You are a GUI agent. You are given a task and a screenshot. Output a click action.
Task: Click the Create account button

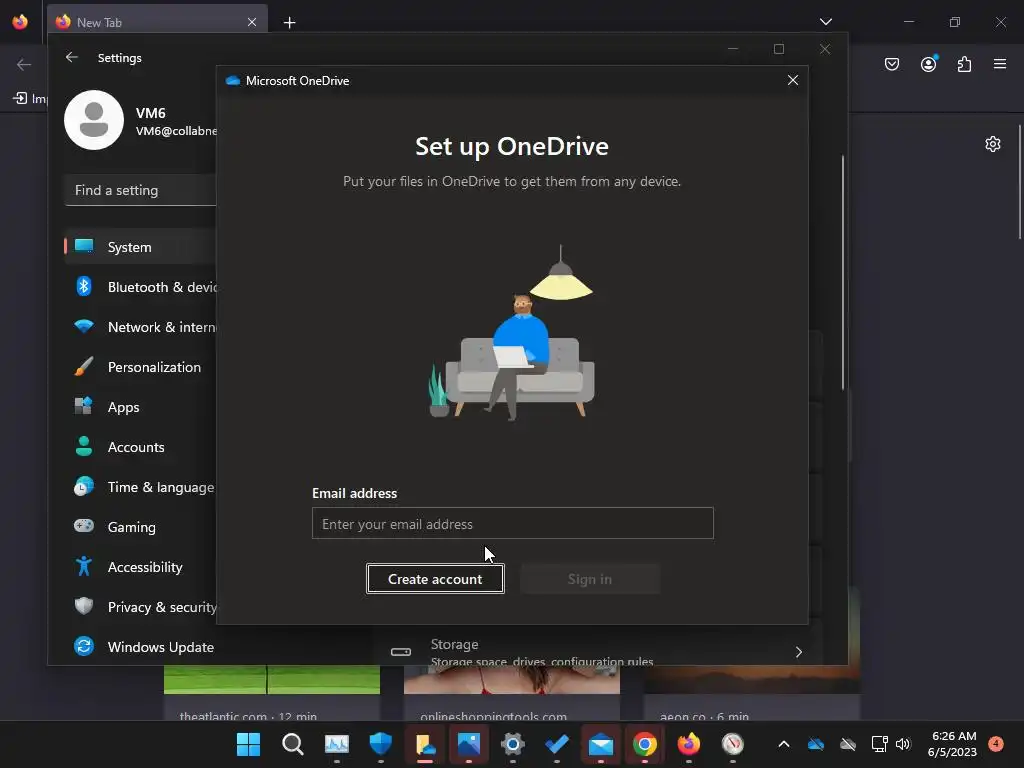click(x=435, y=579)
